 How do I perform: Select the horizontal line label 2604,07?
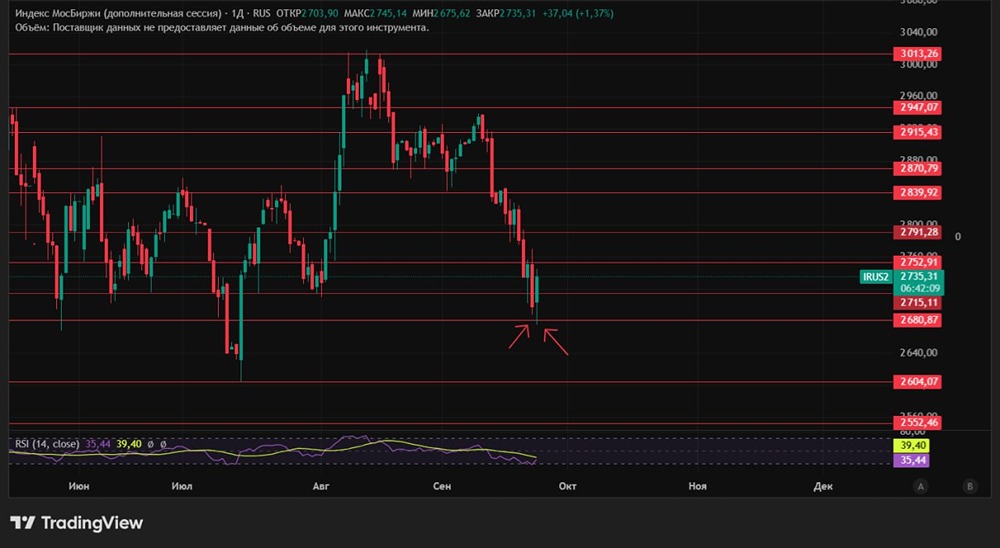[917, 382]
